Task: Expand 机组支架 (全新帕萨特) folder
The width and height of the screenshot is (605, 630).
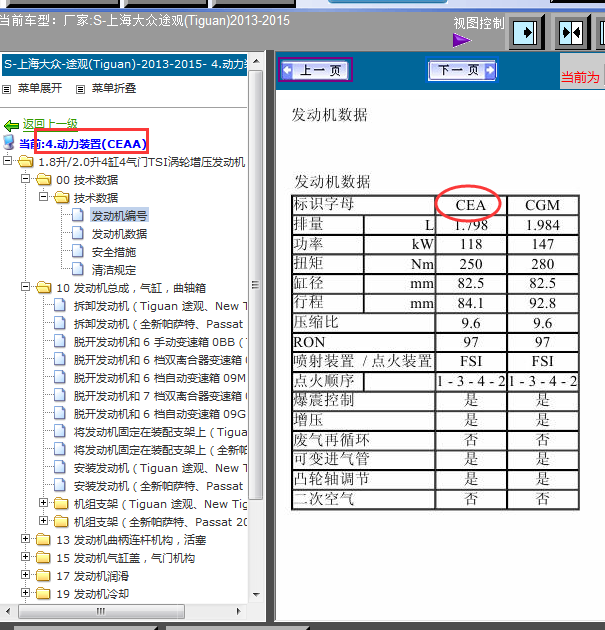Action: [43, 521]
